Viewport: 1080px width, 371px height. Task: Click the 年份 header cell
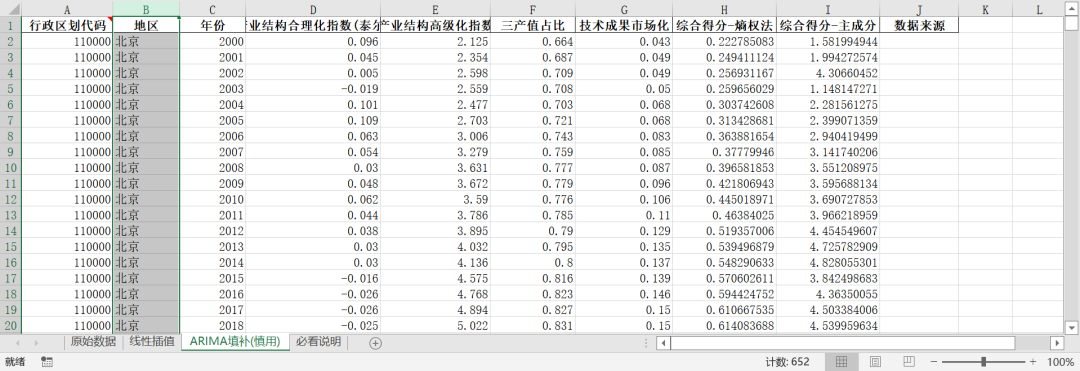pyautogui.click(x=212, y=25)
